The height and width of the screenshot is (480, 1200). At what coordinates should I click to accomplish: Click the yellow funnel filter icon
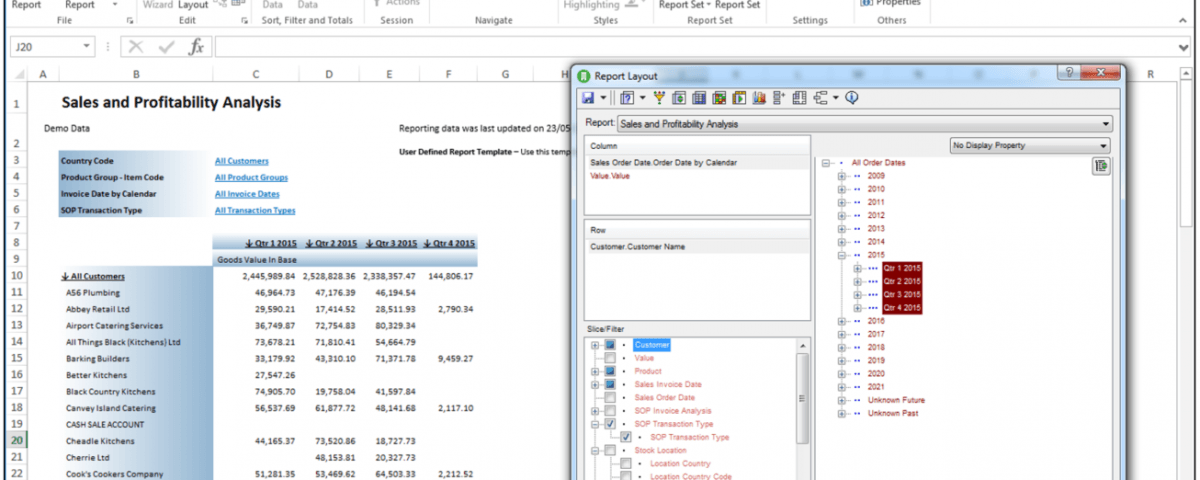coord(659,98)
